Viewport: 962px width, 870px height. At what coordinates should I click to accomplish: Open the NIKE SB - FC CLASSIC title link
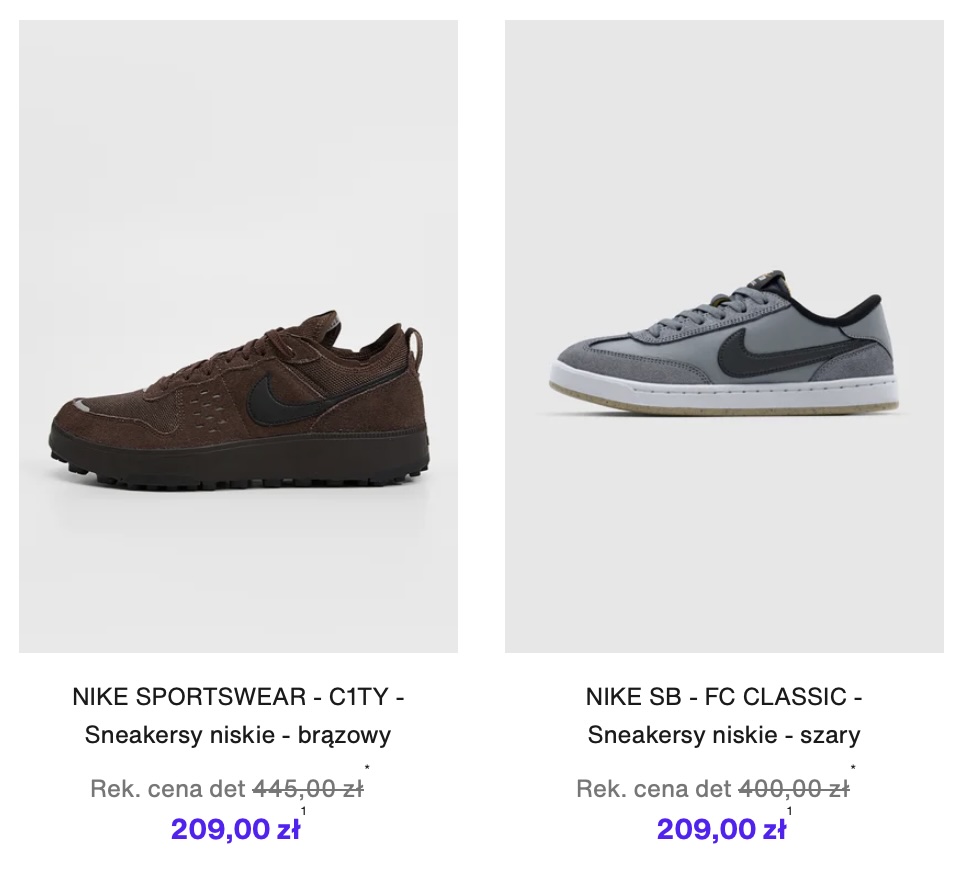click(724, 697)
